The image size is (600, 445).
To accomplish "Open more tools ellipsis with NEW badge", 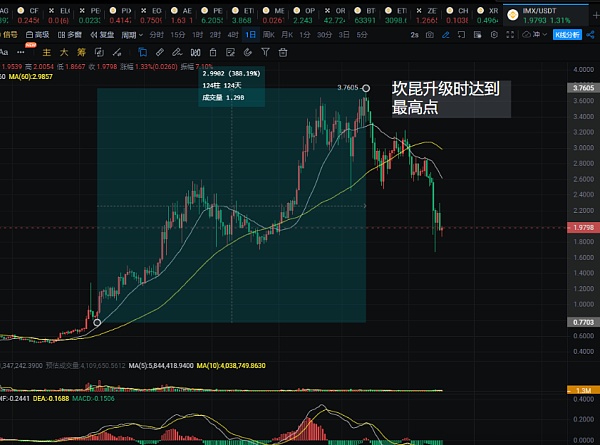I will [21, 52].
